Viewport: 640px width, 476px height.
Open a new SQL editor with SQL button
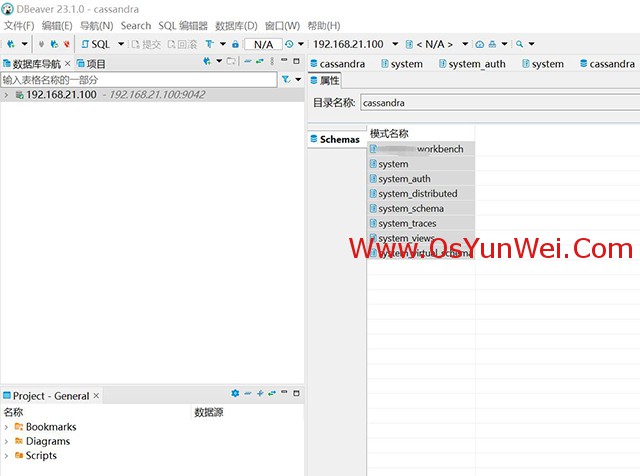pyautogui.click(x=96, y=44)
